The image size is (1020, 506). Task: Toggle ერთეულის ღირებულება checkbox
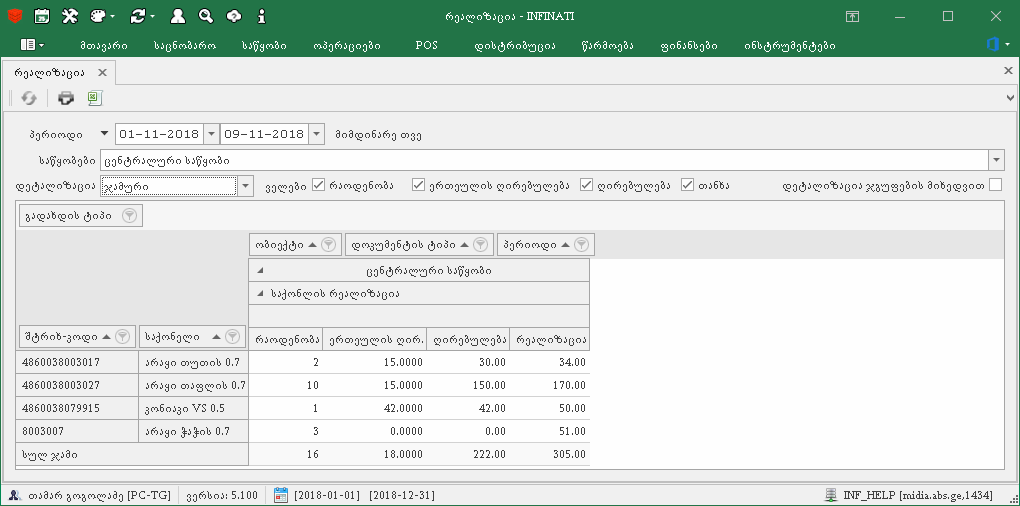point(418,185)
